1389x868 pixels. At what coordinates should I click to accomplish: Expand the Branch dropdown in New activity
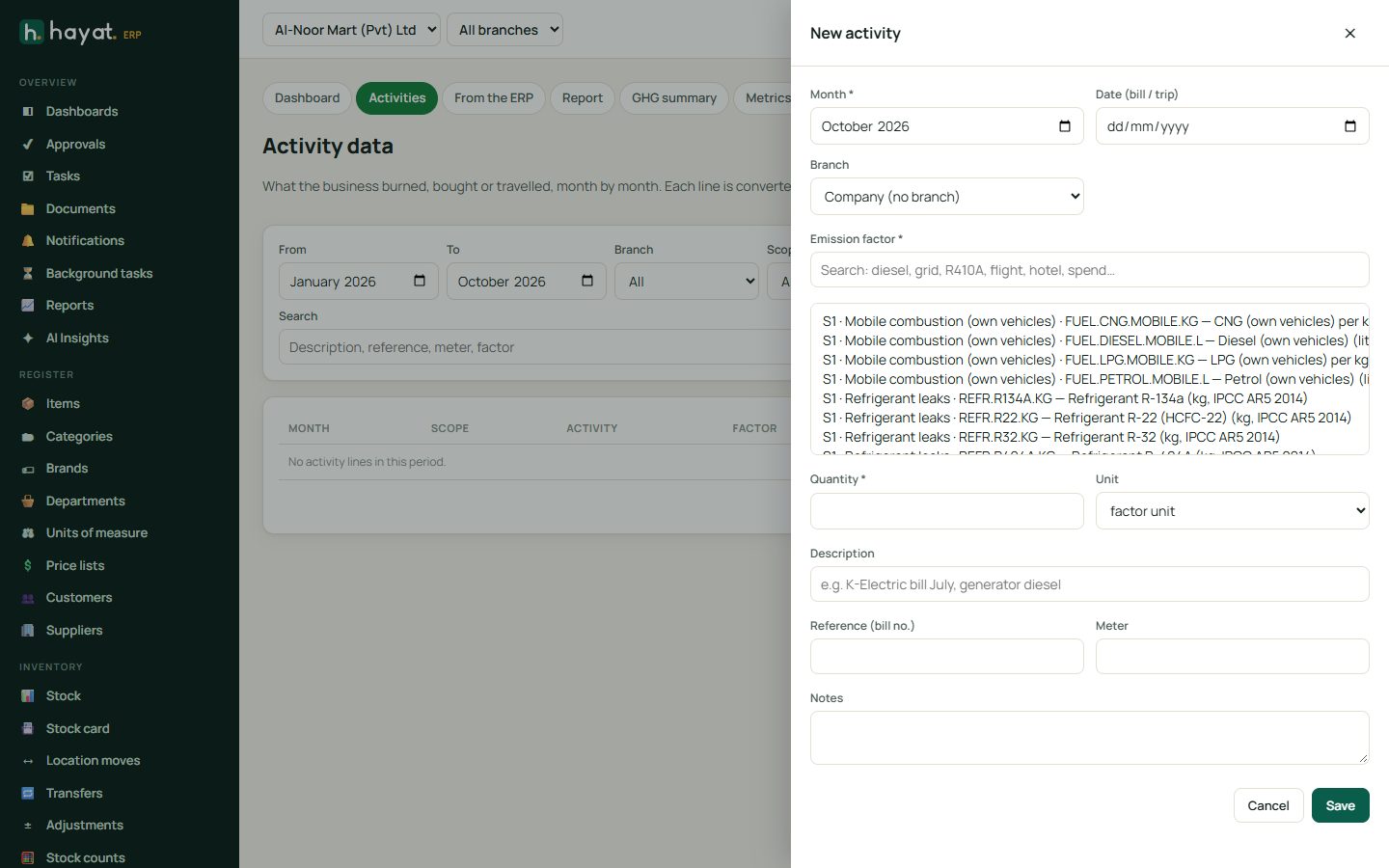[x=947, y=197]
